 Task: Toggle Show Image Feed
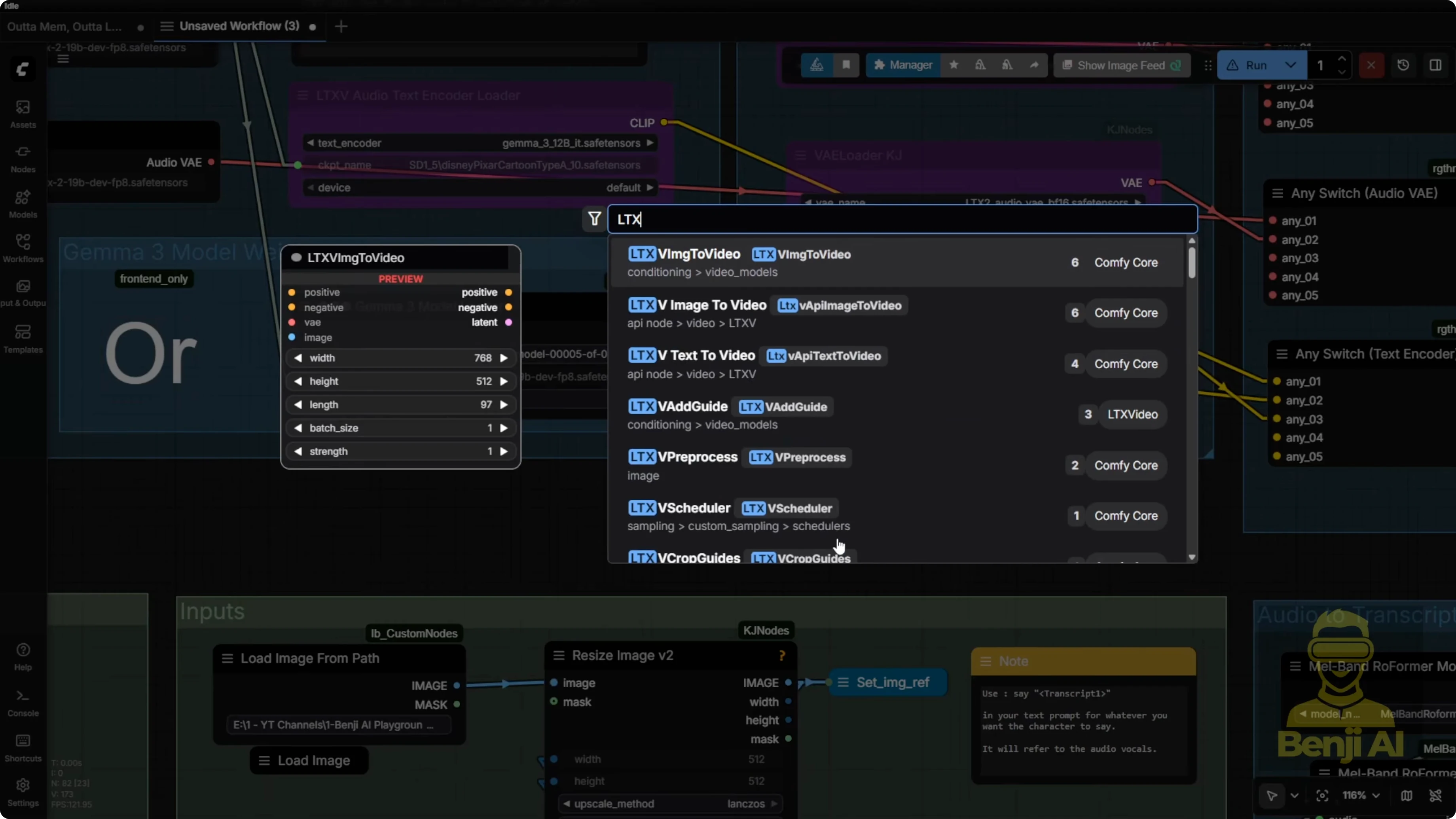pos(1122,65)
